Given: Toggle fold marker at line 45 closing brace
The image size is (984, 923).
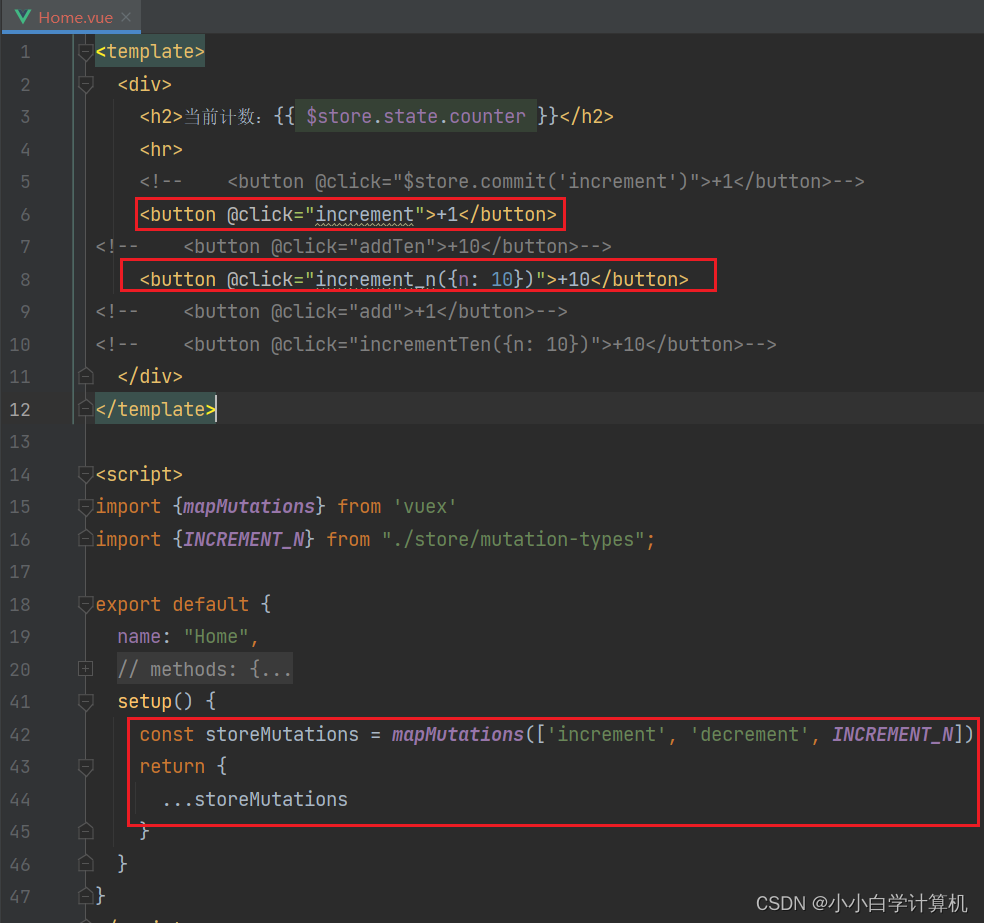Looking at the screenshot, I should 86,832.
